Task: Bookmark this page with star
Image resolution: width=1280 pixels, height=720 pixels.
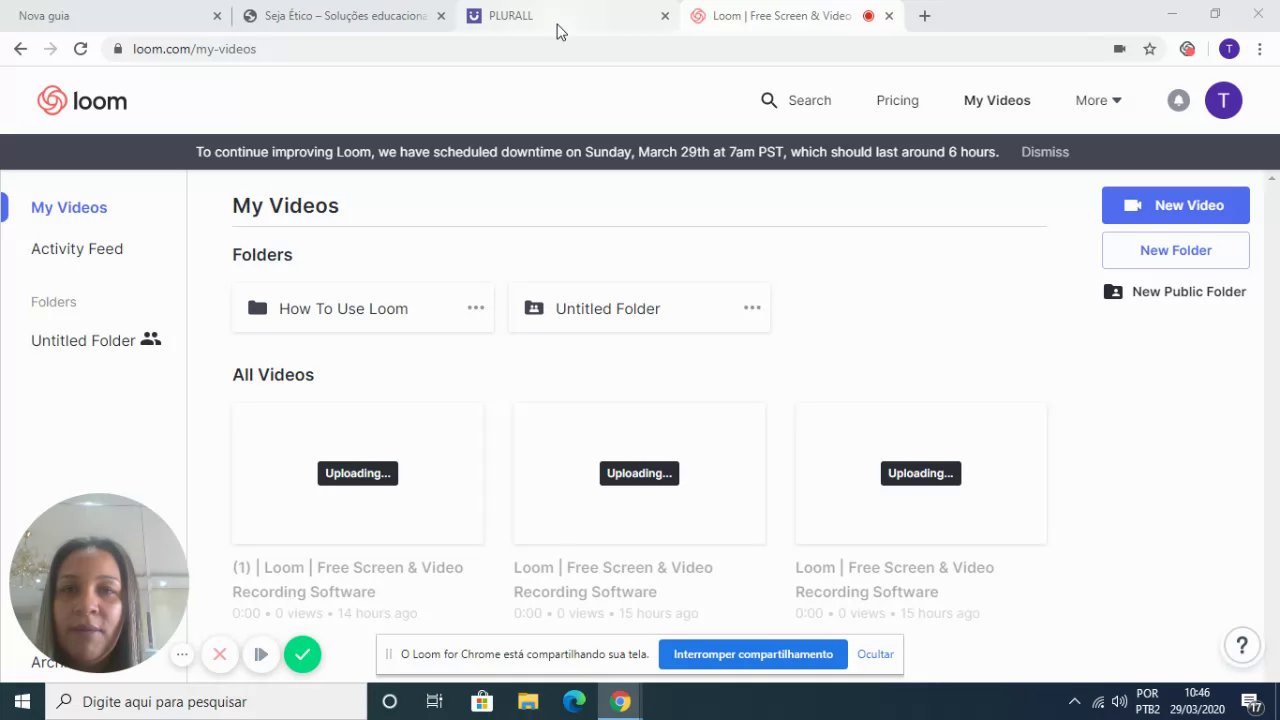Action: pos(1150,48)
